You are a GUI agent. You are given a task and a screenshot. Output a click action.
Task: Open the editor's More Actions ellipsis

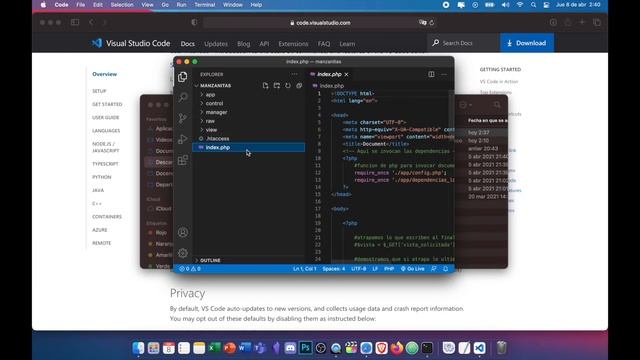(x=444, y=74)
